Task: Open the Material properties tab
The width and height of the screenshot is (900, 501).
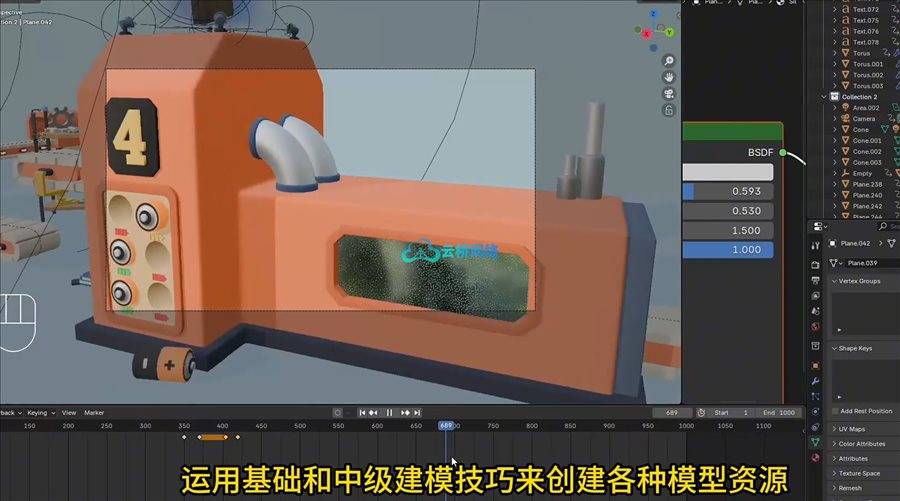Action: pyautogui.click(x=815, y=458)
